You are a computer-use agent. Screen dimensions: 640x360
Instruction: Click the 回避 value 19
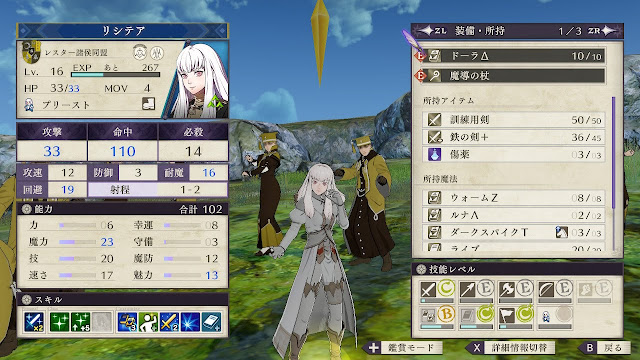67,189
